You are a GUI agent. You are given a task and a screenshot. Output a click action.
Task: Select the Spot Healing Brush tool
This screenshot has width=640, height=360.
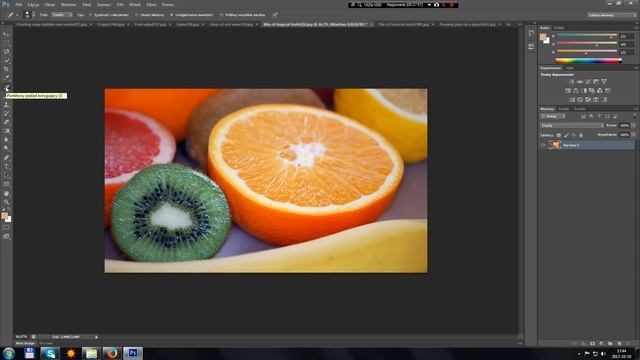point(6,87)
